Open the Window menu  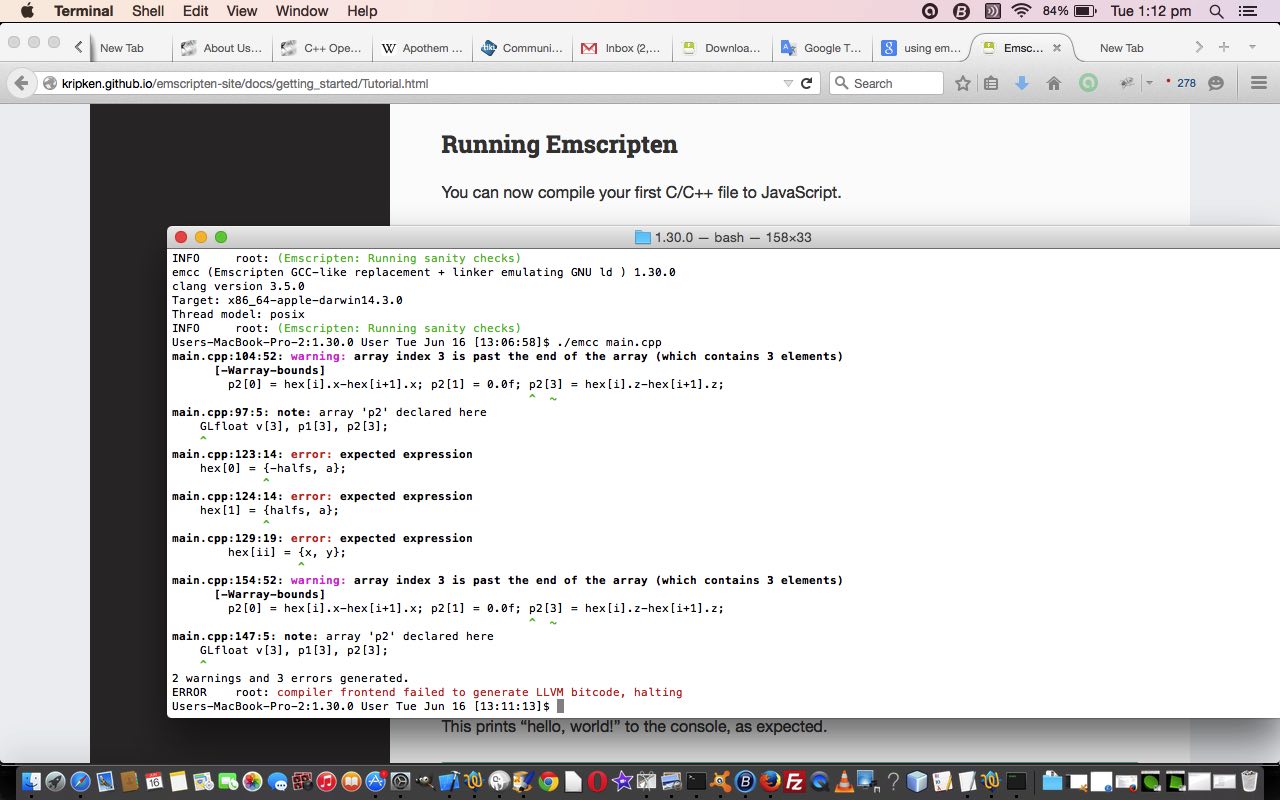302,11
